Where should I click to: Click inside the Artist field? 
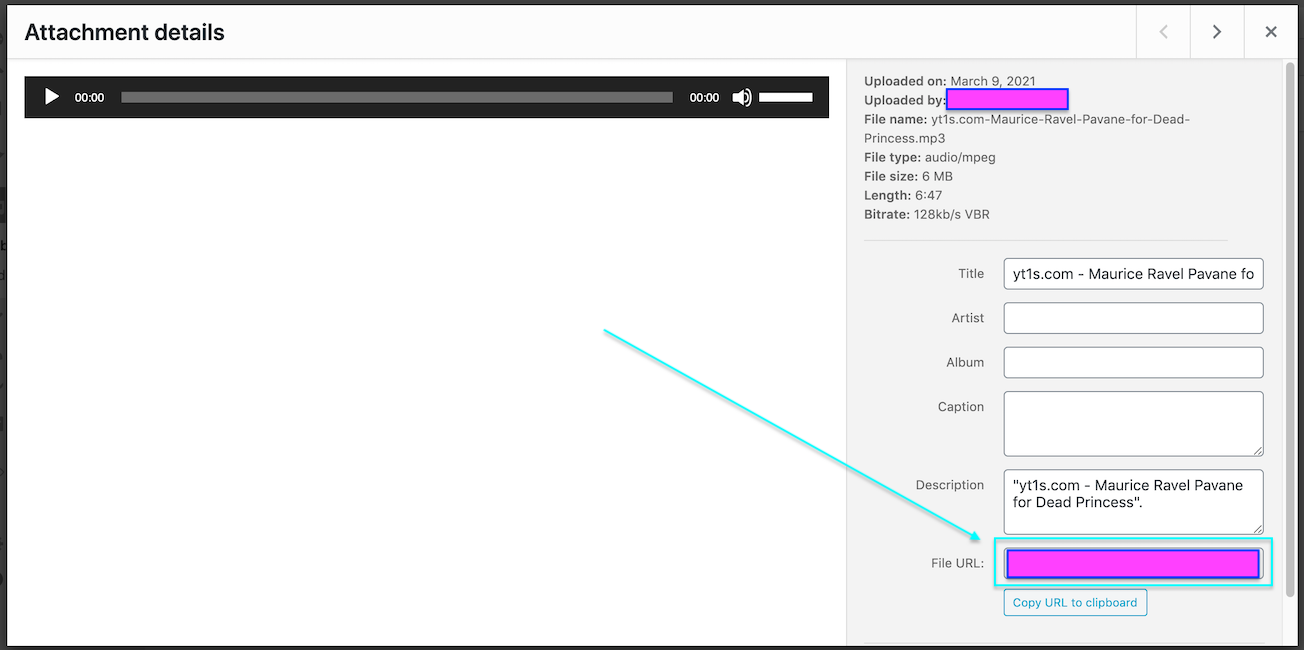tap(1133, 318)
